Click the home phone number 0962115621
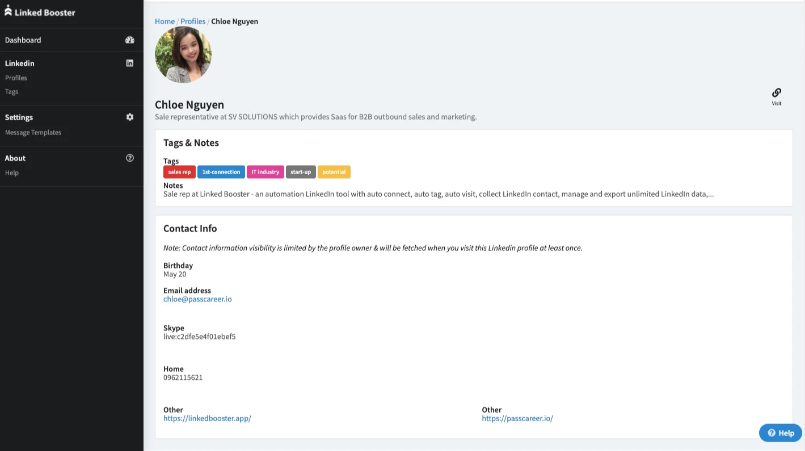This screenshot has width=805, height=451. pos(183,378)
